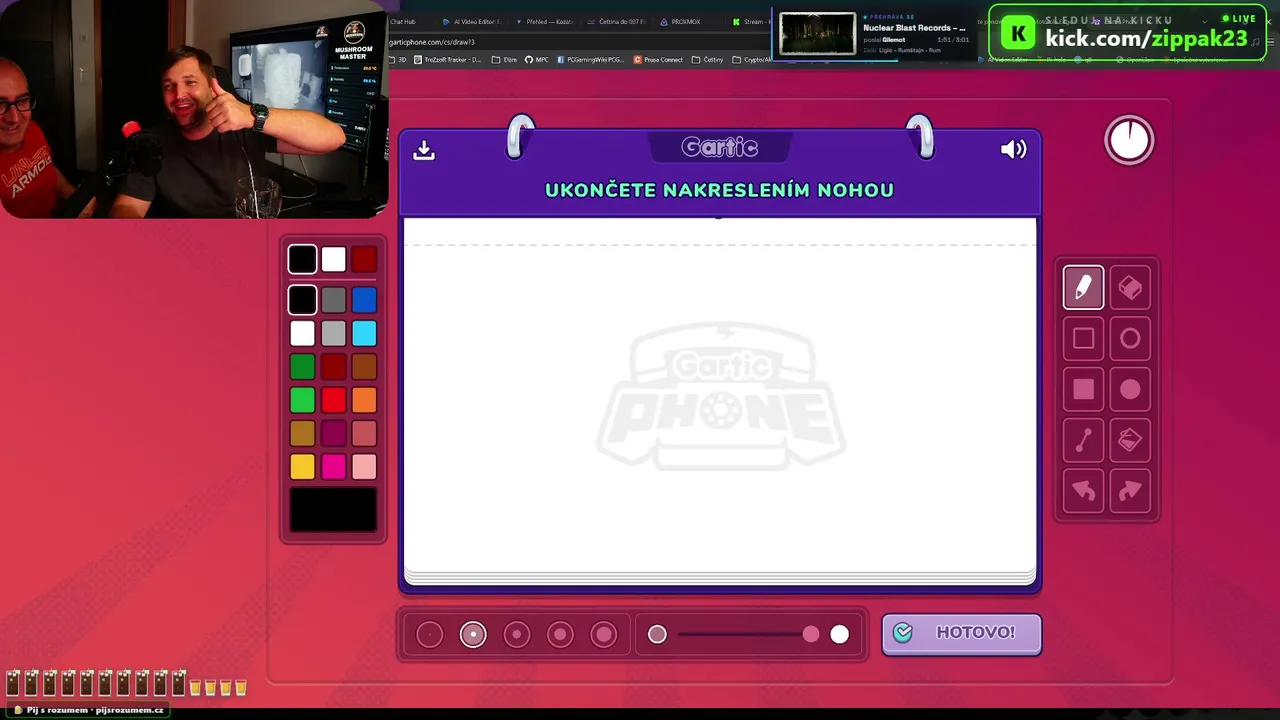Pick the filled rectangle tool
Image resolution: width=1280 pixels, height=720 pixels.
tap(1083, 390)
